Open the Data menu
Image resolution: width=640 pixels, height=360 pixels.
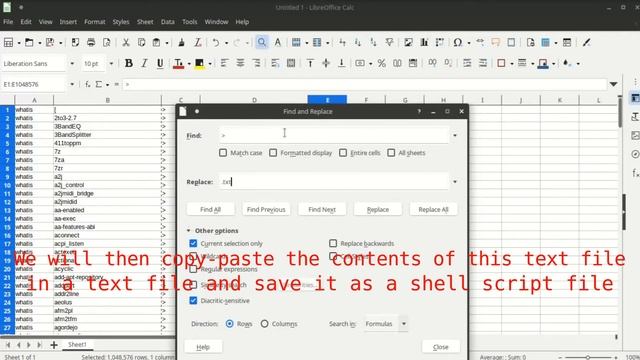coord(167,22)
